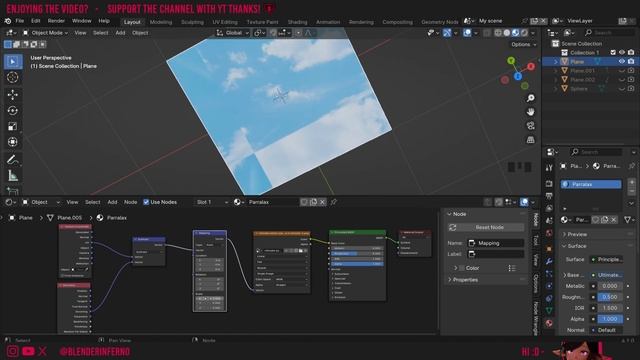Expand the Plane item in outliner
640x360 pixels.
(x=556, y=62)
